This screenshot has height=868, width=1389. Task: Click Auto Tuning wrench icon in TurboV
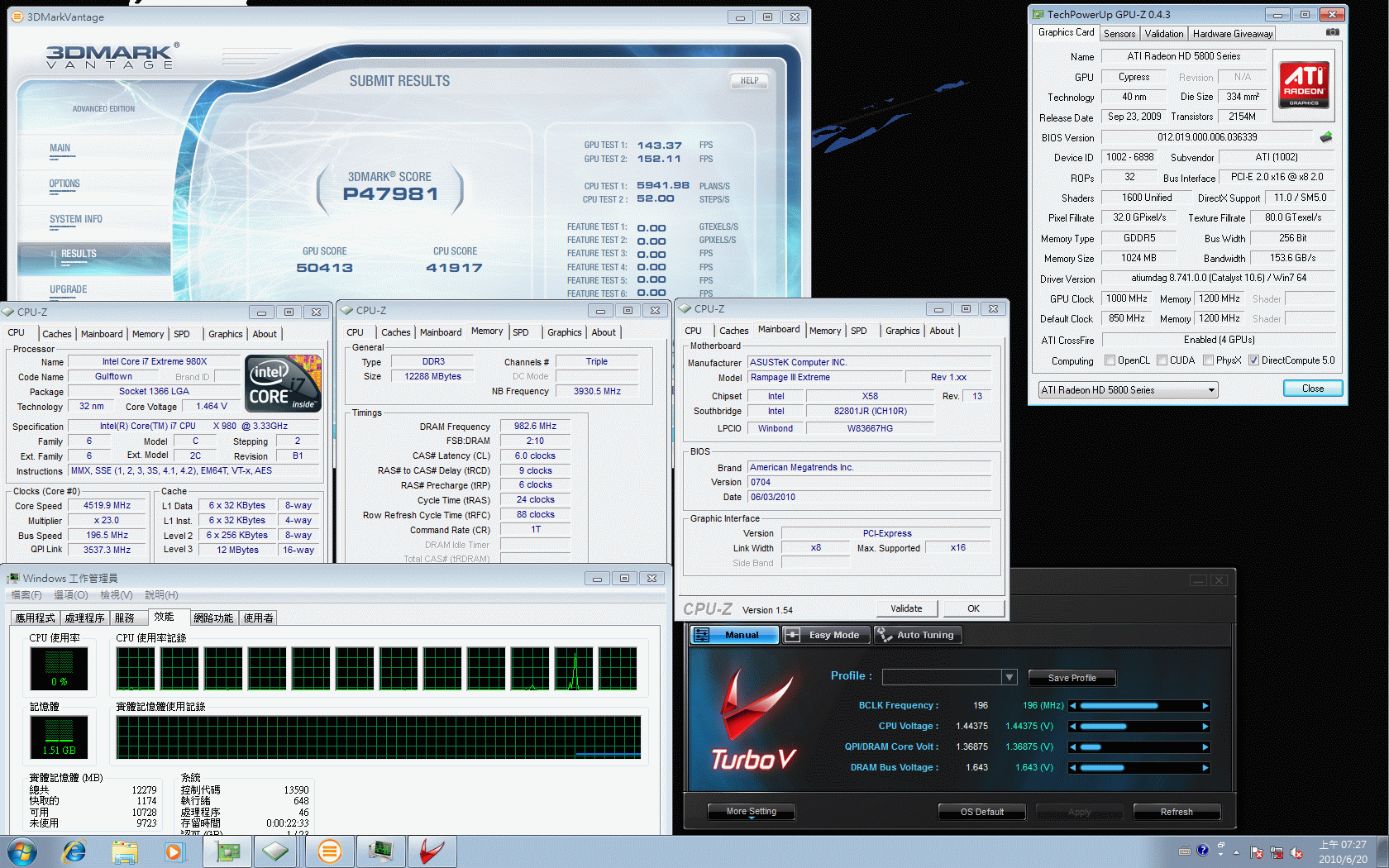click(x=885, y=635)
